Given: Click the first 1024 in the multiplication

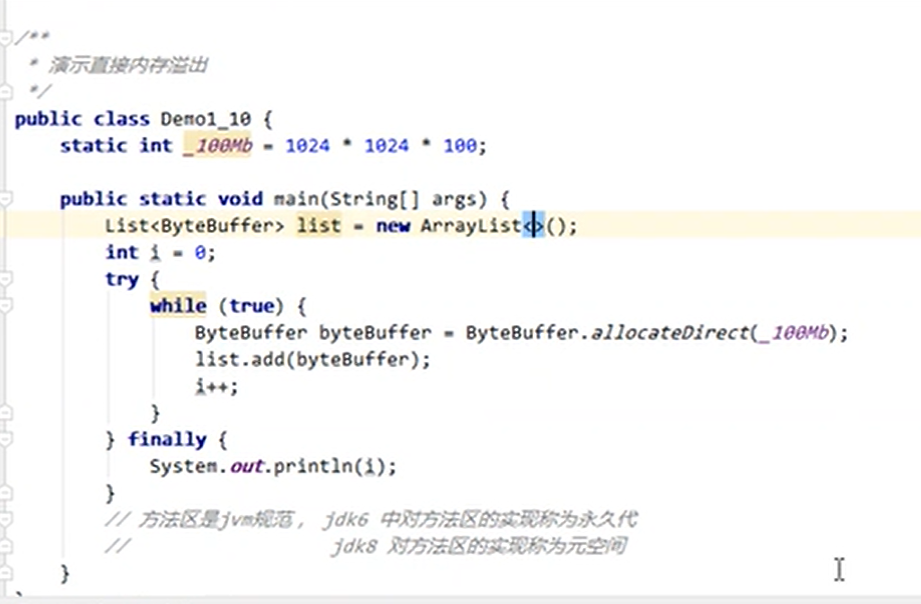Looking at the screenshot, I should pos(307,146).
